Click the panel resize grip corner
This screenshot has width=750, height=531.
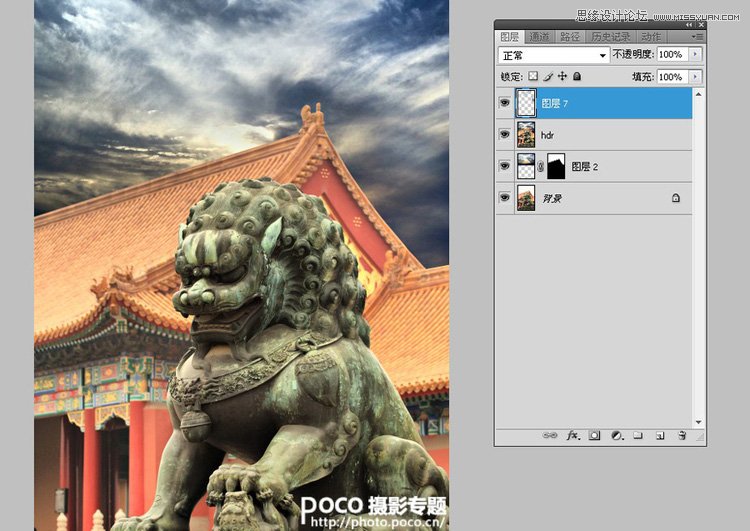tap(700, 437)
